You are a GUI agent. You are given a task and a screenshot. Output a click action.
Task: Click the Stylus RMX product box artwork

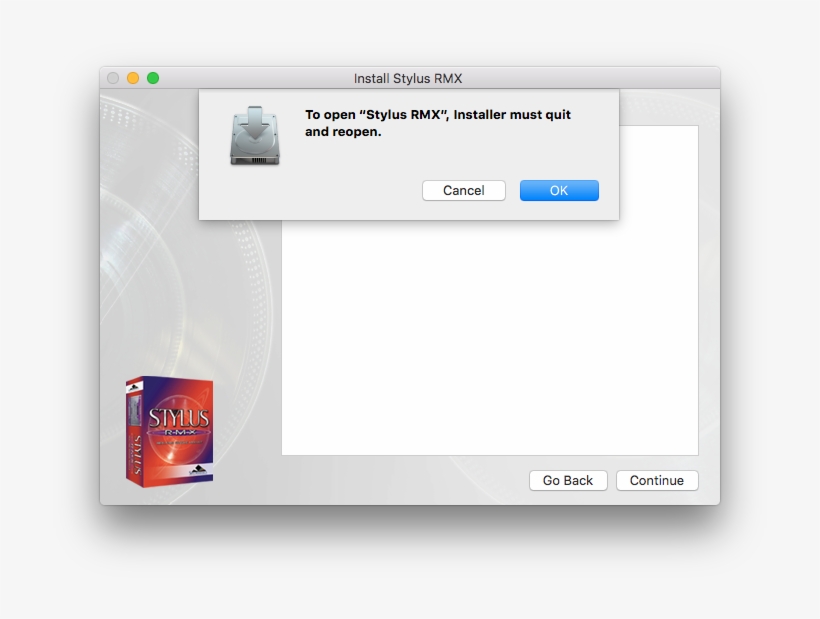[170, 430]
